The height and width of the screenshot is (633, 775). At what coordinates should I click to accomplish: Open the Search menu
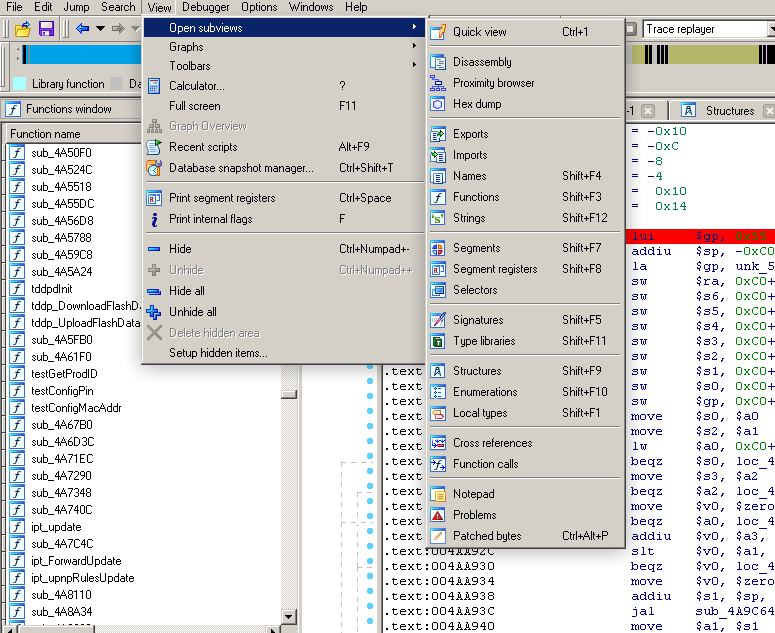118,7
